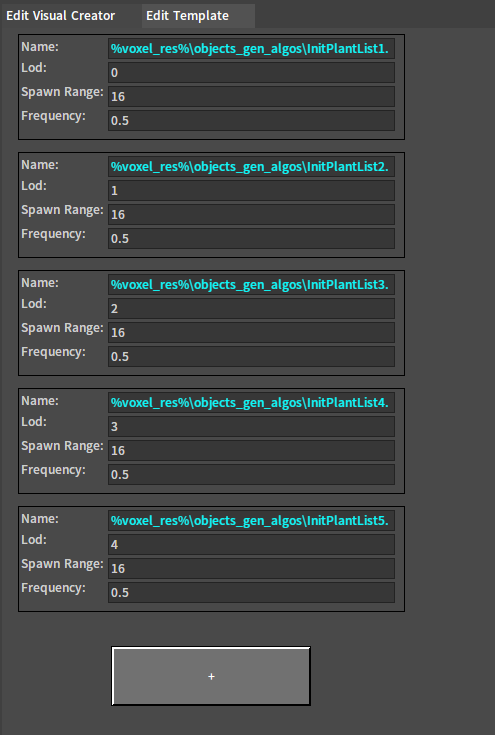
Task: Select the InitPlantList1 name field
Action: tap(251, 48)
